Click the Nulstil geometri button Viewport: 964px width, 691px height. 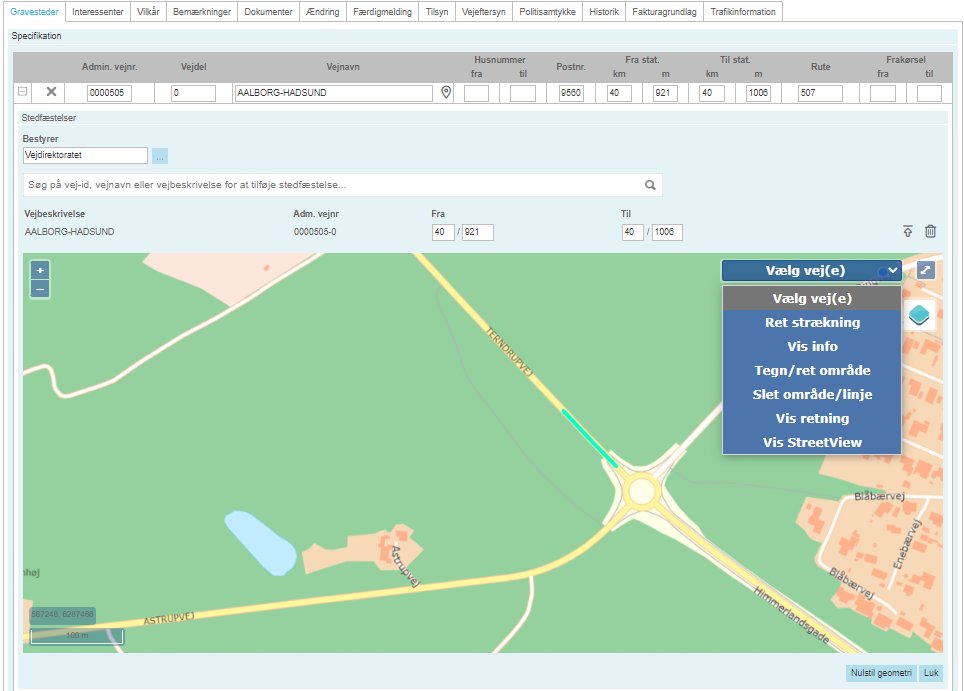[880, 673]
